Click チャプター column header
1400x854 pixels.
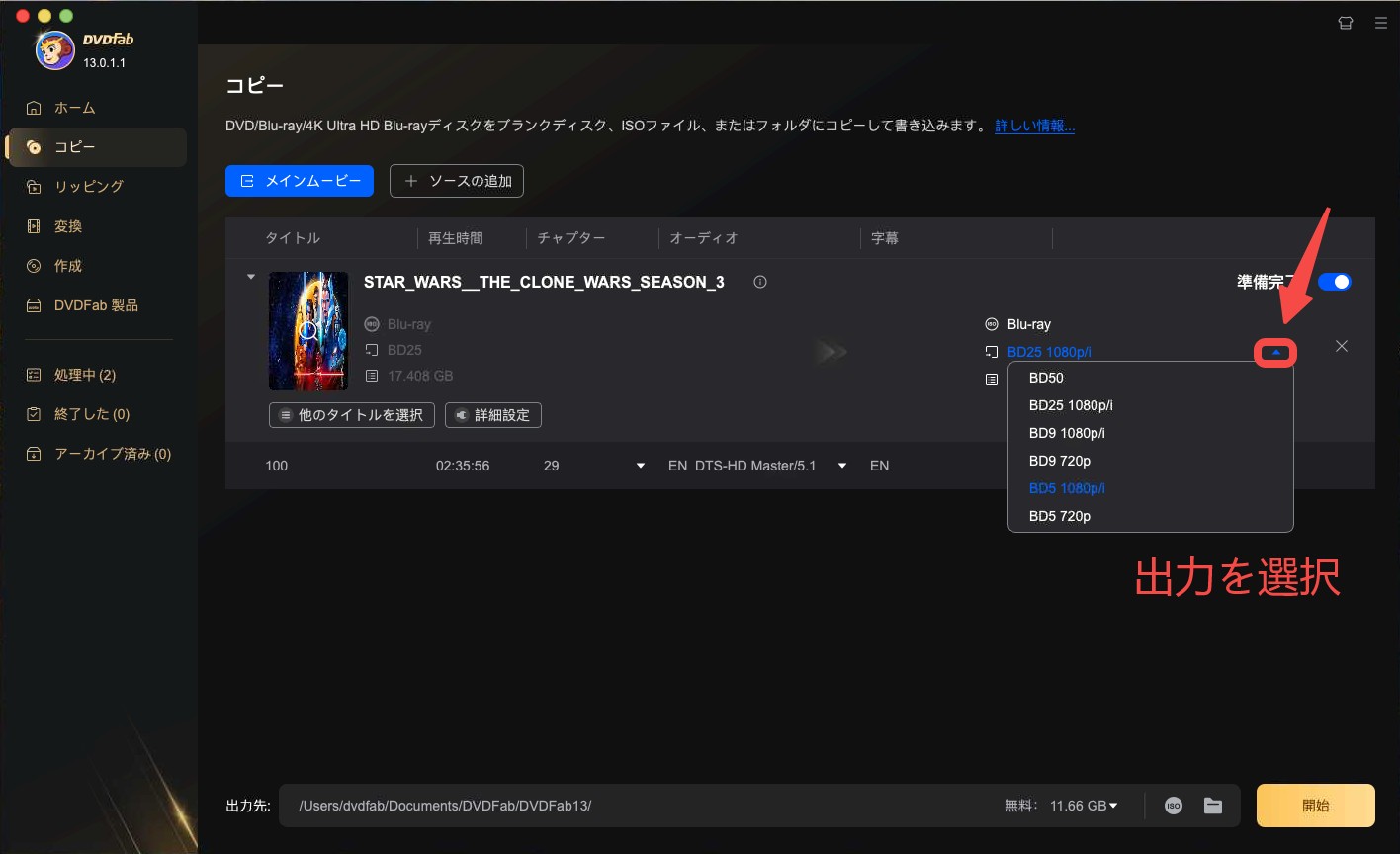click(x=571, y=238)
